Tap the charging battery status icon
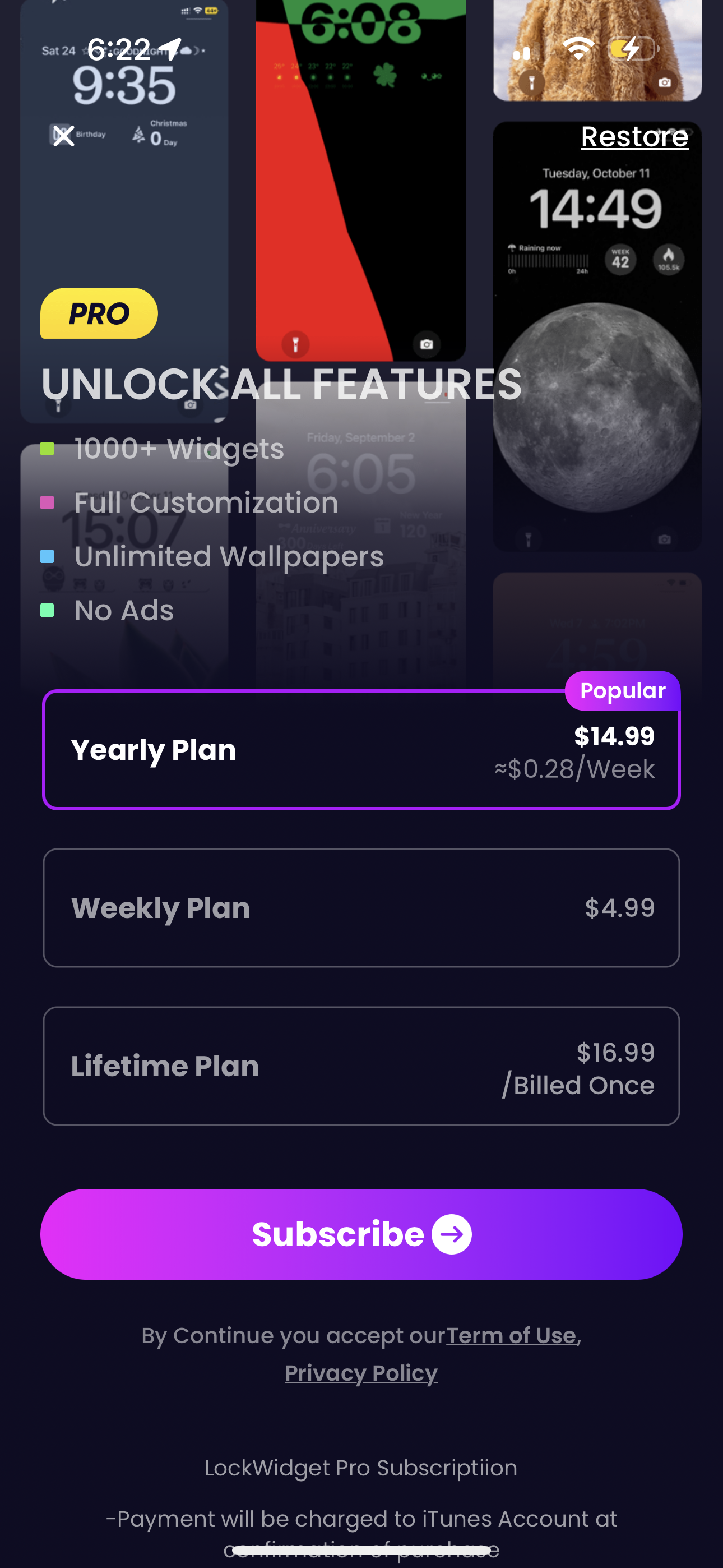Image resolution: width=723 pixels, height=1568 pixels. (633, 49)
